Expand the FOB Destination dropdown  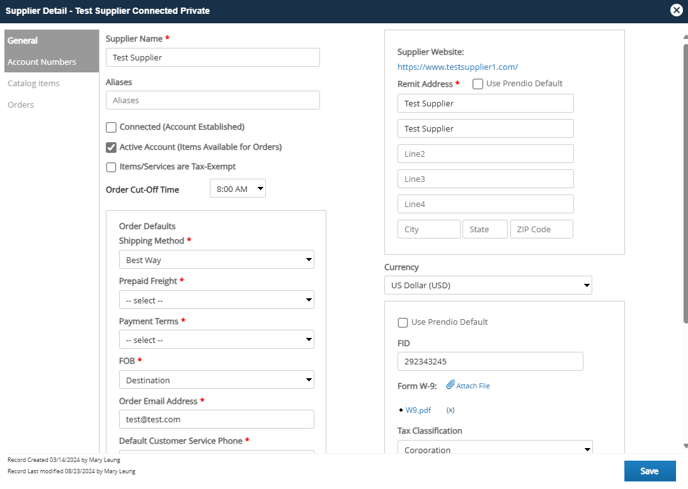point(217,380)
